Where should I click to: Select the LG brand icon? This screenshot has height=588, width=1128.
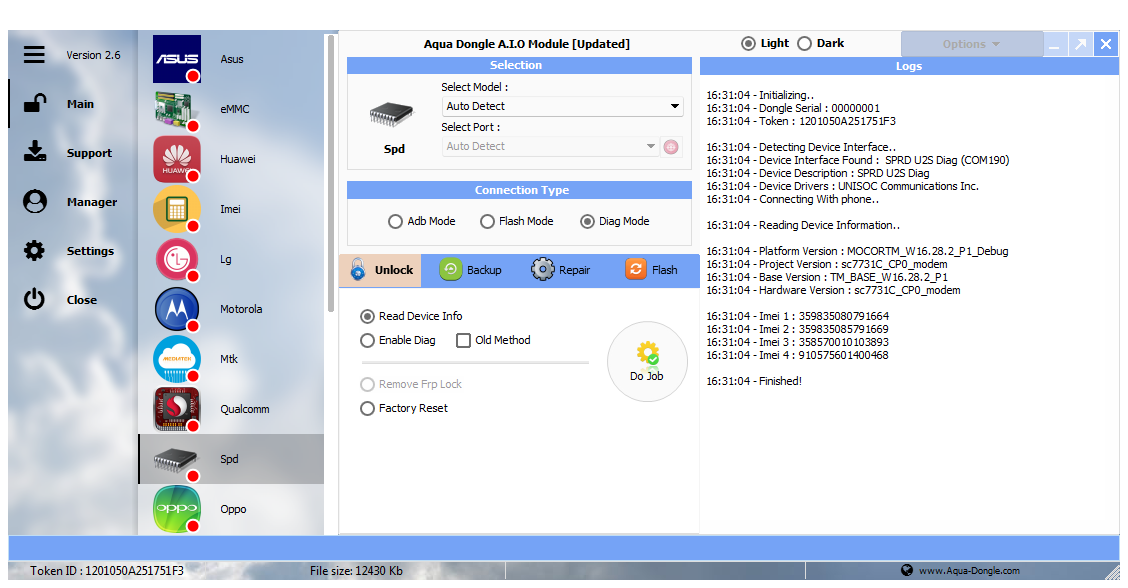tap(177, 259)
